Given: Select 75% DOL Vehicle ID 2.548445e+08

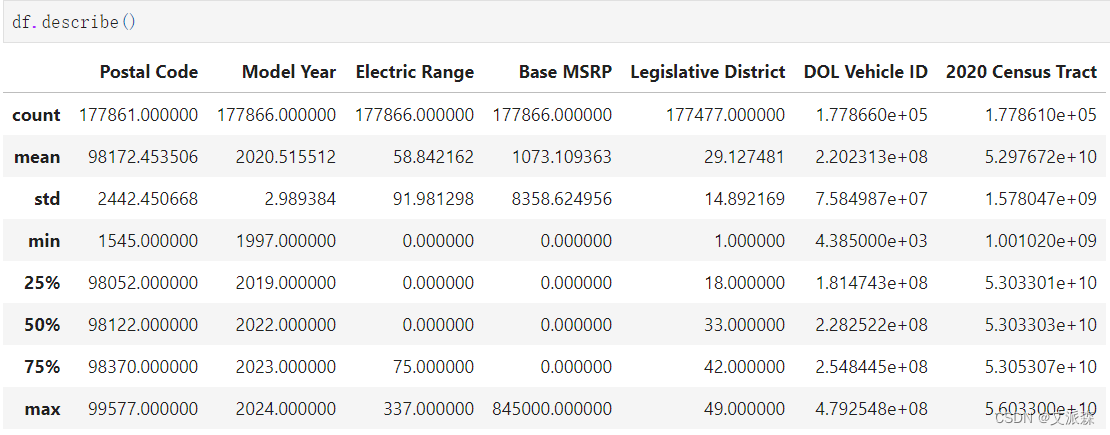Looking at the screenshot, I should 871,367.
